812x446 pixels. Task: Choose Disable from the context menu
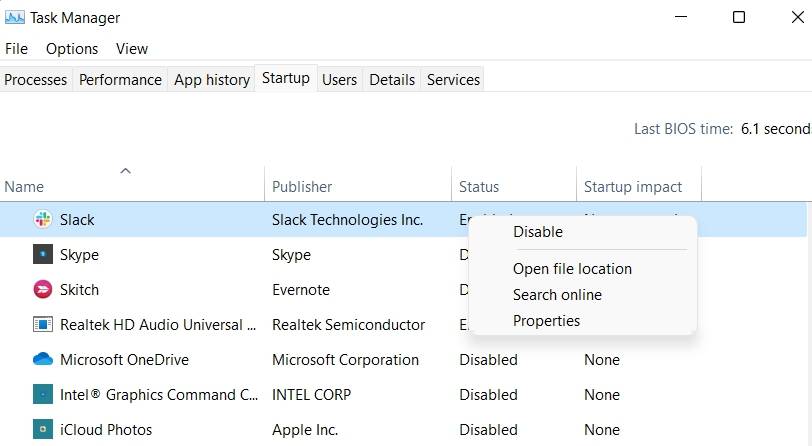pos(538,232)
